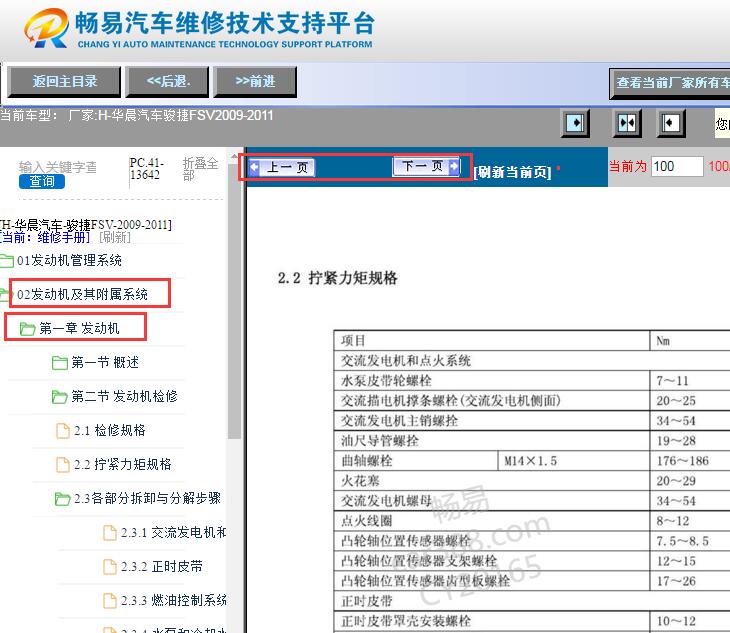The image size is (730, 633).
Task: Click the 返回主目录 button
Action: pyautogui.click(x=64, y=82)
